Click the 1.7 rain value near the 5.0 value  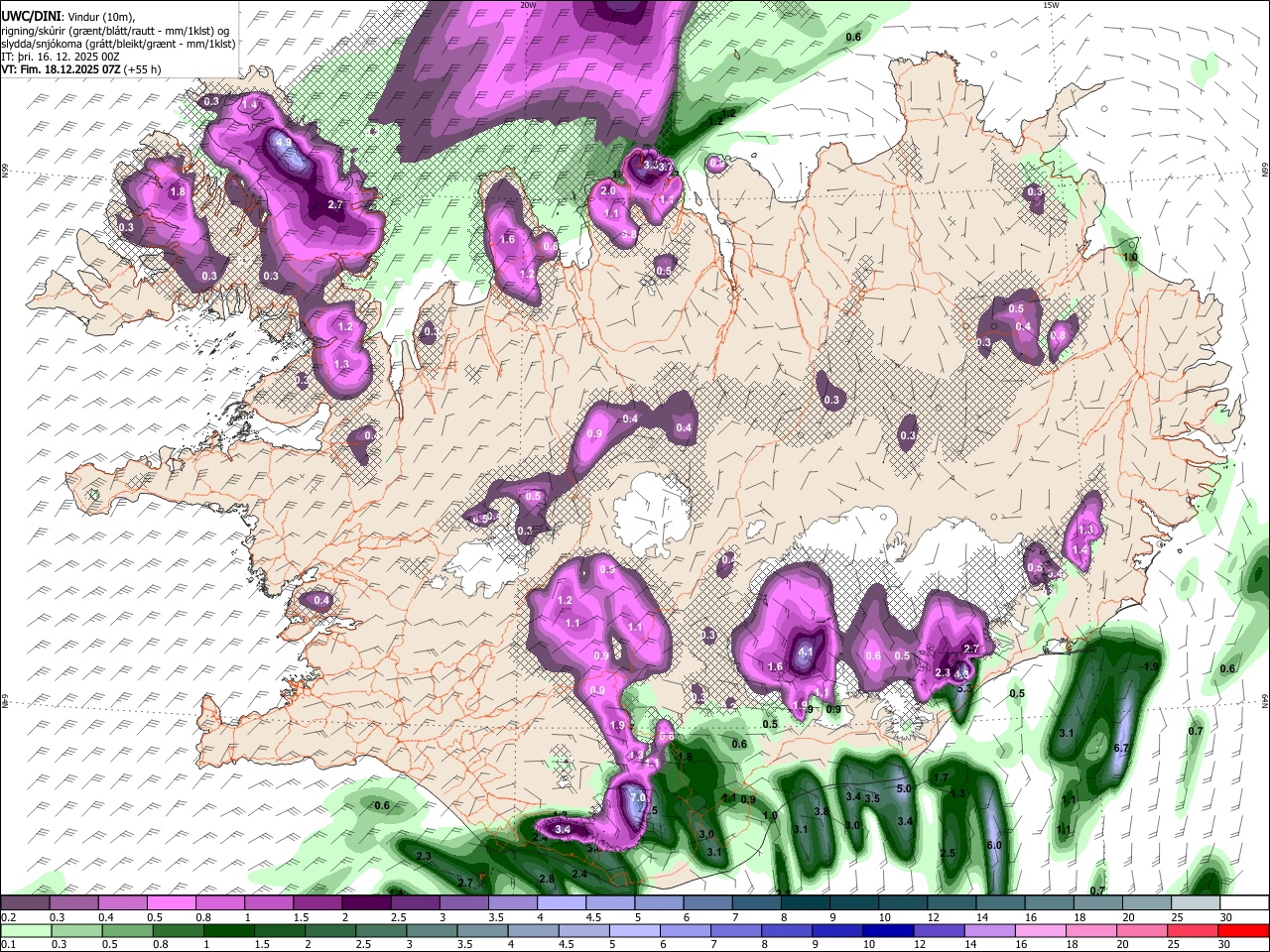[941, 778]
